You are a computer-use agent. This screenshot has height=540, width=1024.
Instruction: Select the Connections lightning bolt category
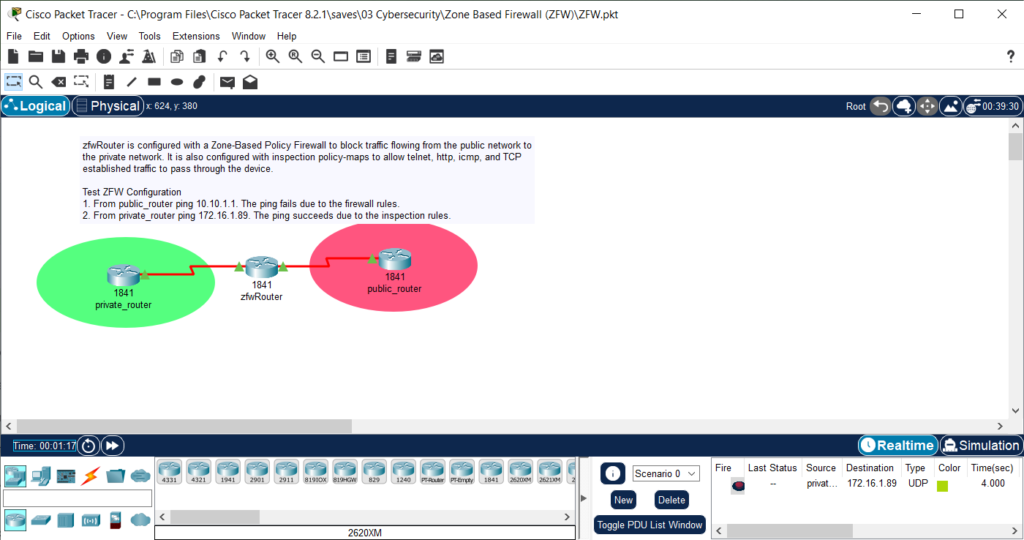click(90, 476)
